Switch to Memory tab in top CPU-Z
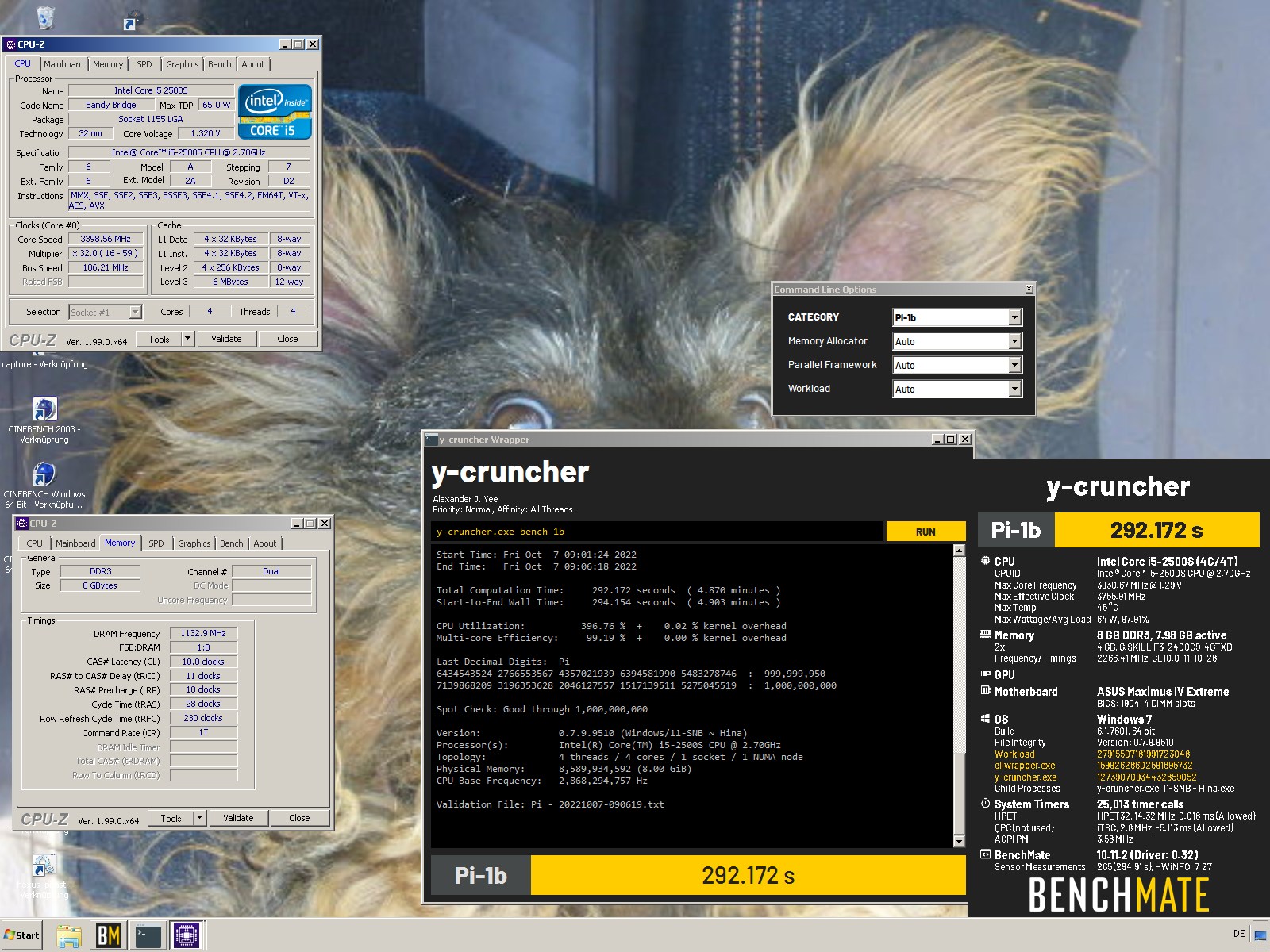This screenshot has width=1270, height=952. click(108, 64)
